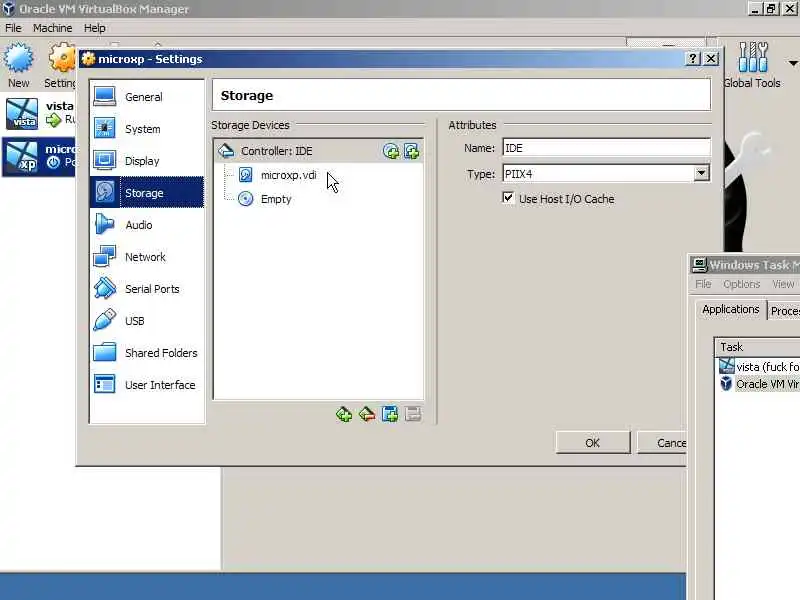
Task: Open Options menu in Windows Task Manager
Action: point(741,284)
